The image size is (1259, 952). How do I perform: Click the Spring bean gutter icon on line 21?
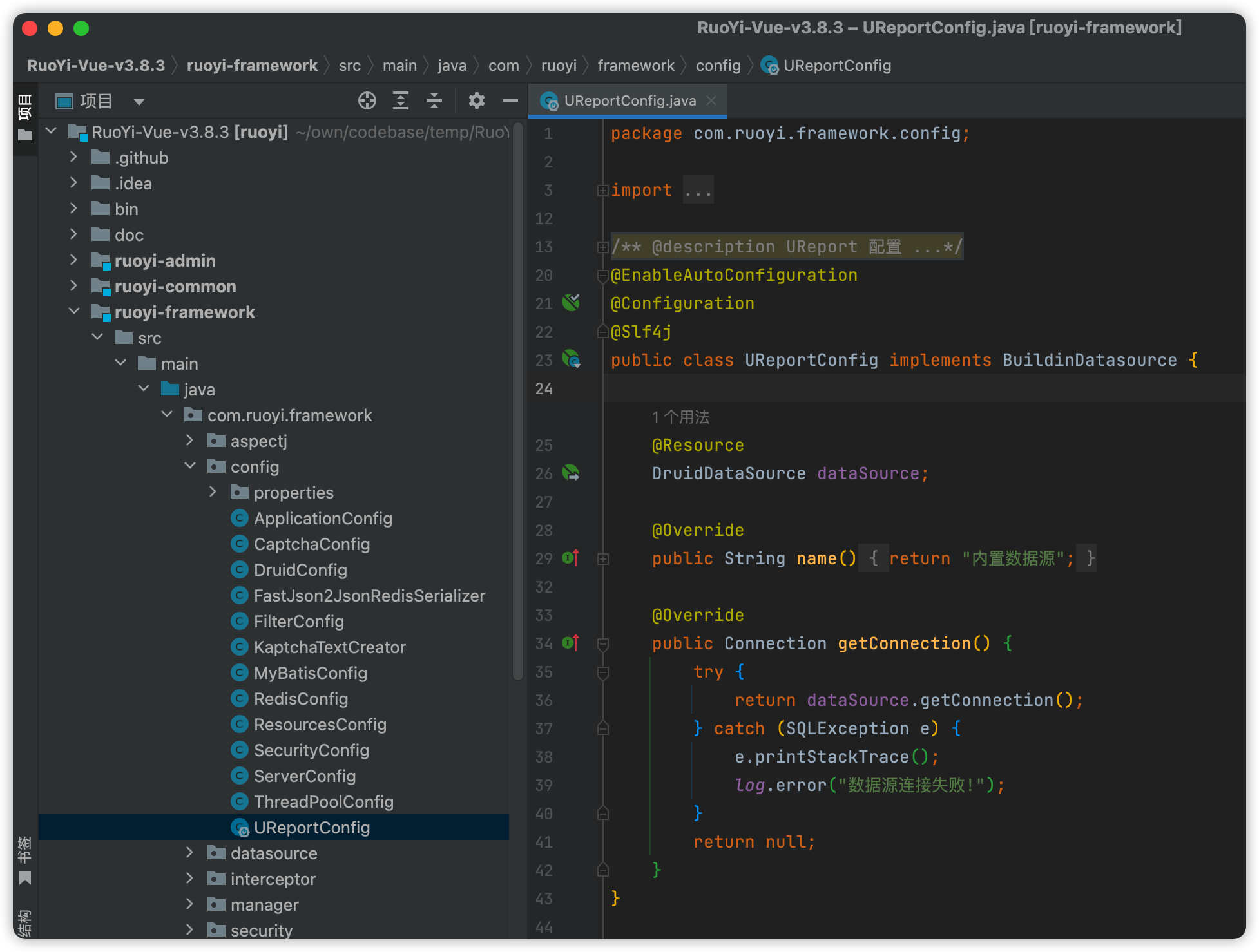pyautogui.click(x=571, y=303)
